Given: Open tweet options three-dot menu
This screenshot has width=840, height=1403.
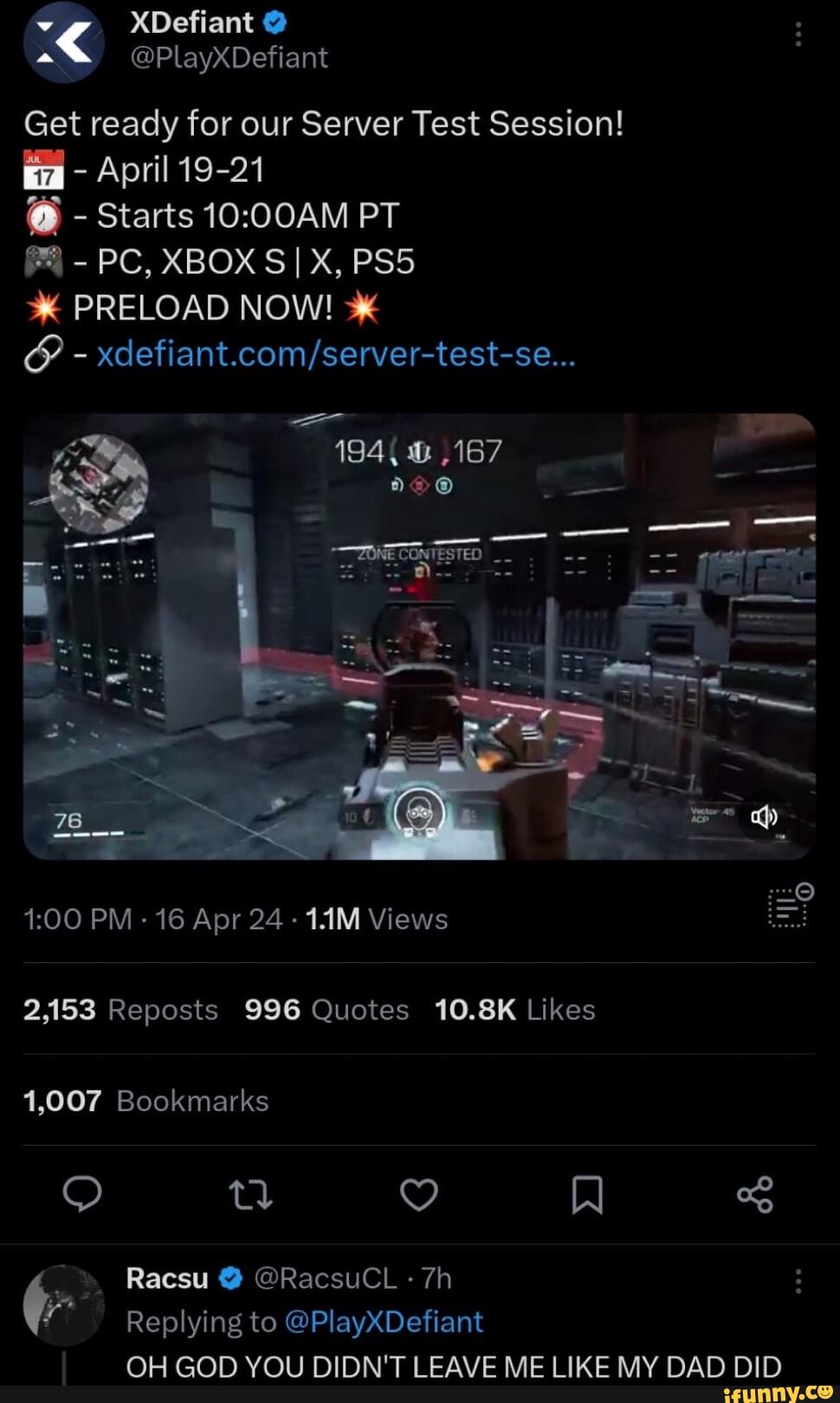Looking at the screenshot, I should pyautogui.click(x=798, y=36).
